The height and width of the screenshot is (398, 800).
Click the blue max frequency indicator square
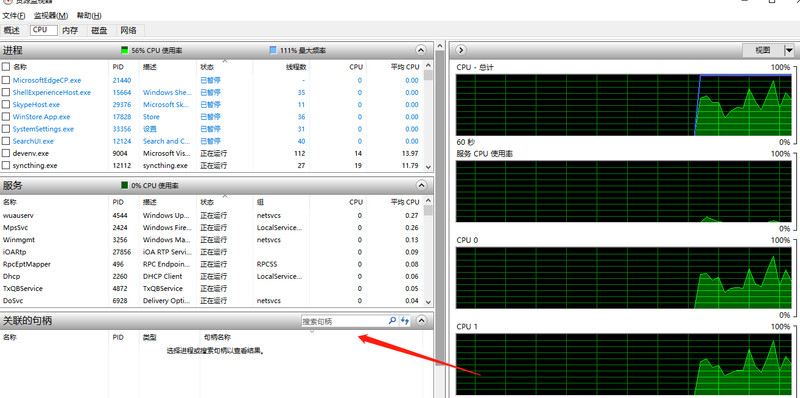273,50
